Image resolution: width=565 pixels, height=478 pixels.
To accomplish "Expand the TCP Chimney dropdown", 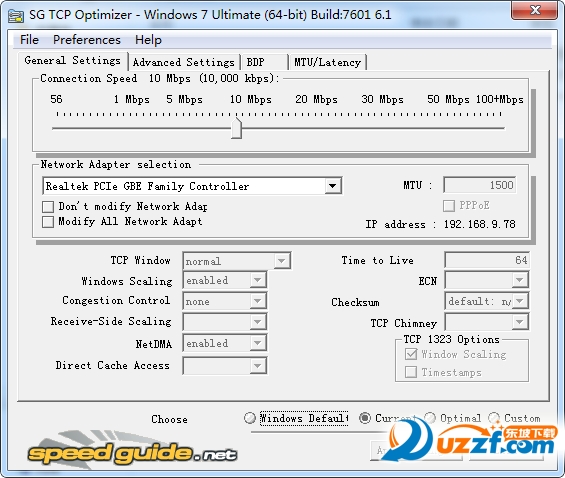I will pyautogui.click(x=520, y=322).
